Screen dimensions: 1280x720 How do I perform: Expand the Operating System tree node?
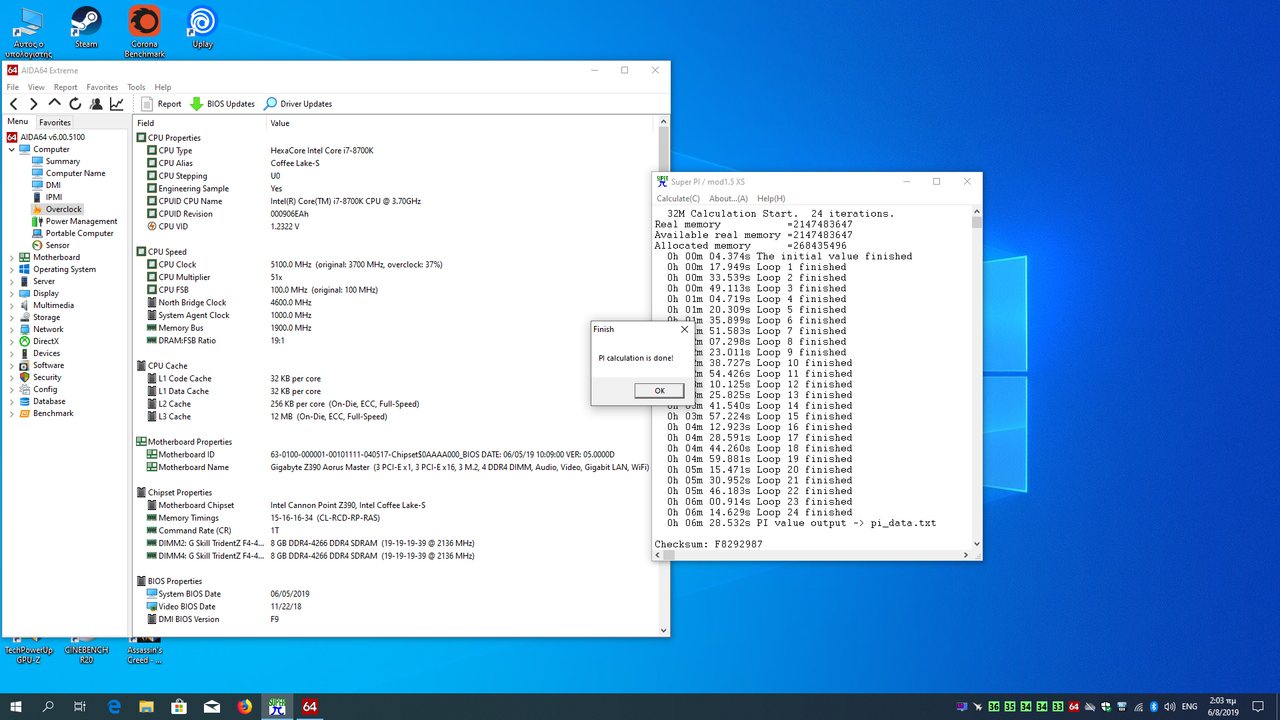click(x=12, y=269)
